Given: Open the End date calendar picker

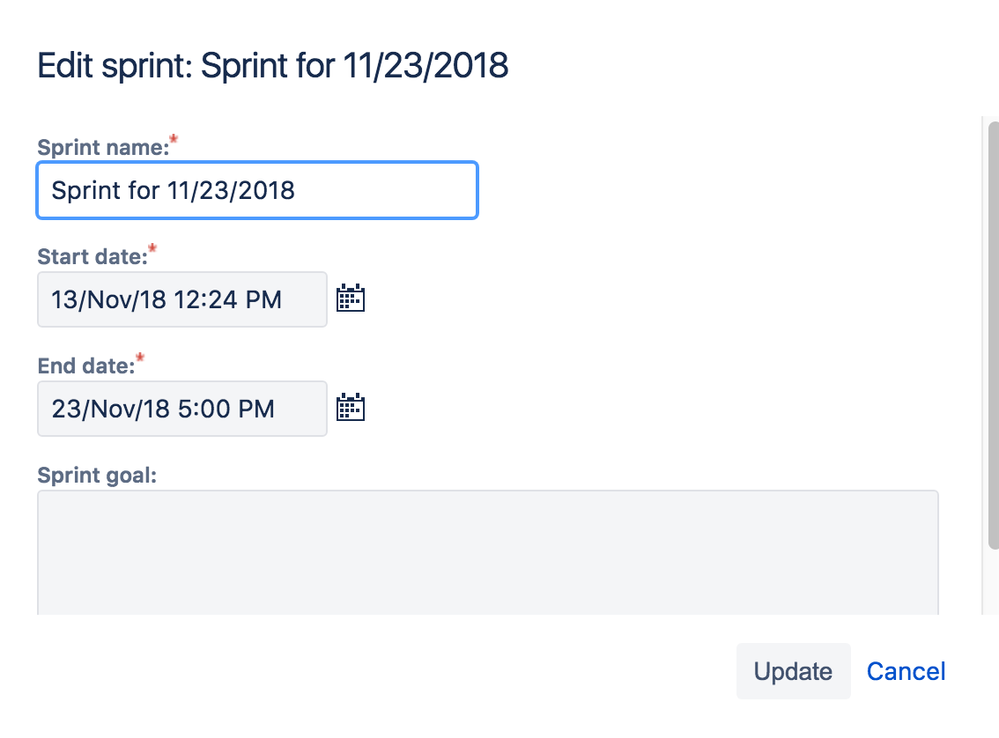Looking at the screenshot, I should 350,408.
